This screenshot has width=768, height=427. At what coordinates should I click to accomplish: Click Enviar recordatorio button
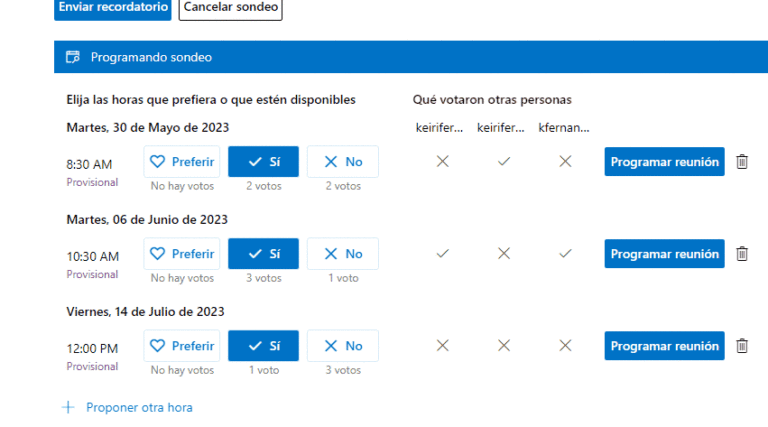pyautogui.click(x=113, y=7)
